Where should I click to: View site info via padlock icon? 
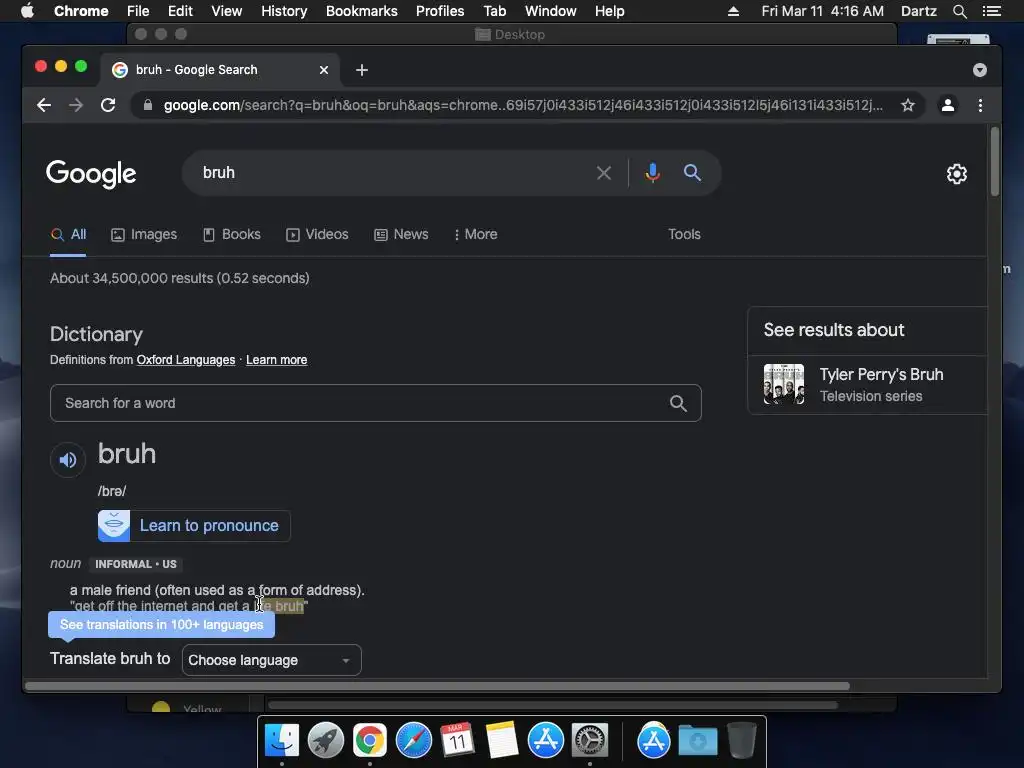(148, 105)
